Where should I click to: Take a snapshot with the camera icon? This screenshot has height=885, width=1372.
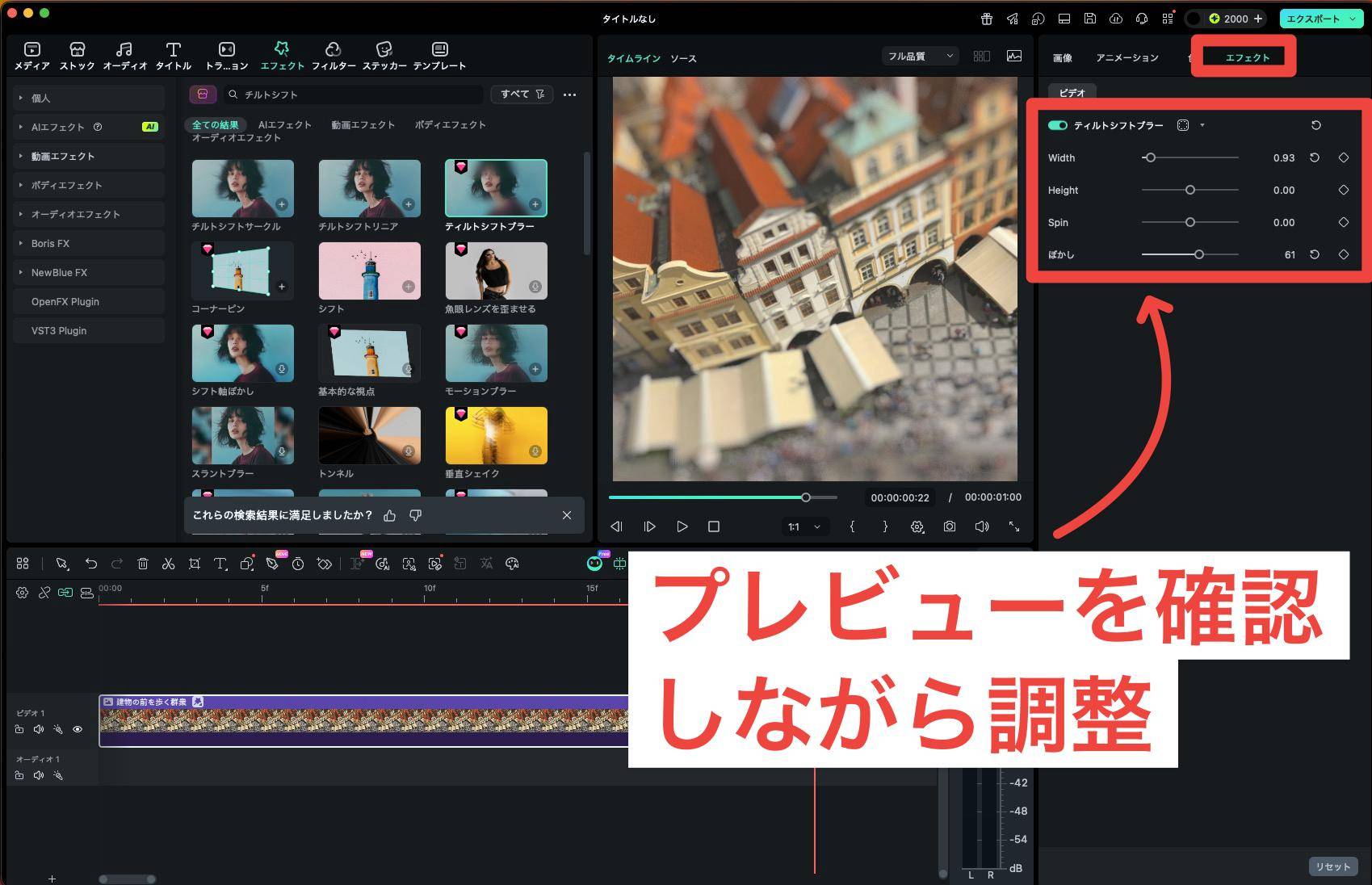950,526
